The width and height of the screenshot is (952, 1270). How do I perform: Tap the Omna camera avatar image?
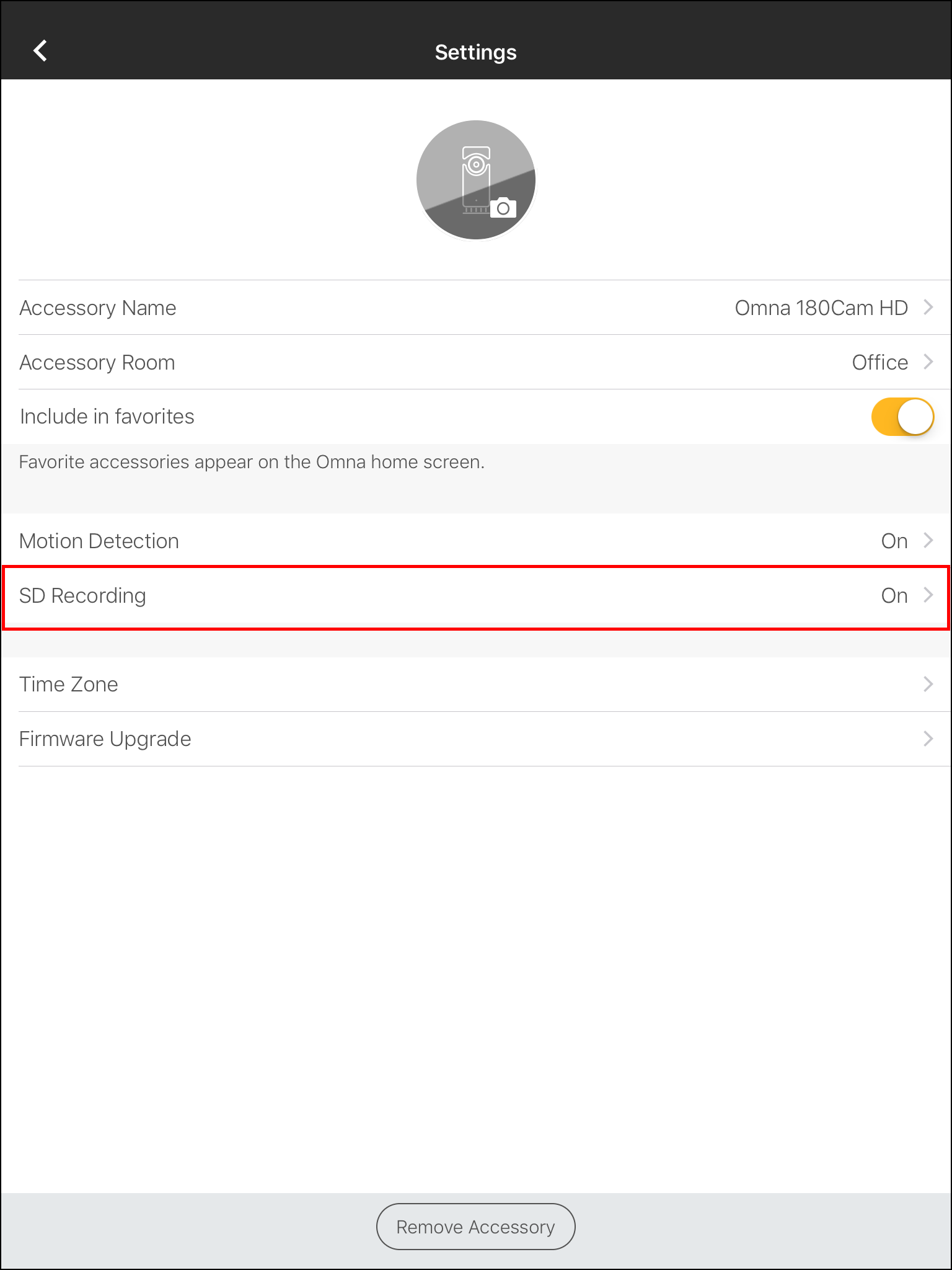click(476, 180)
